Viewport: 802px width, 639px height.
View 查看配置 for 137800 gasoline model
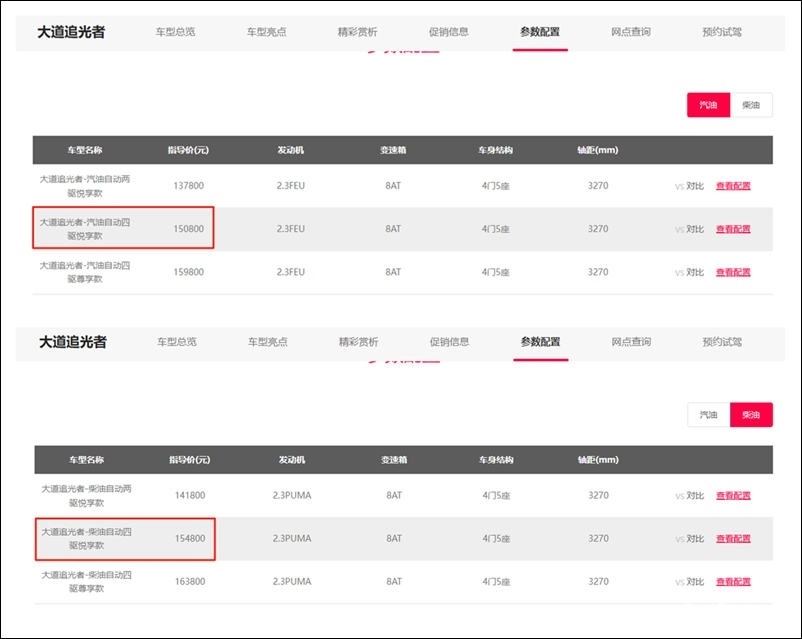click(733, 186)
